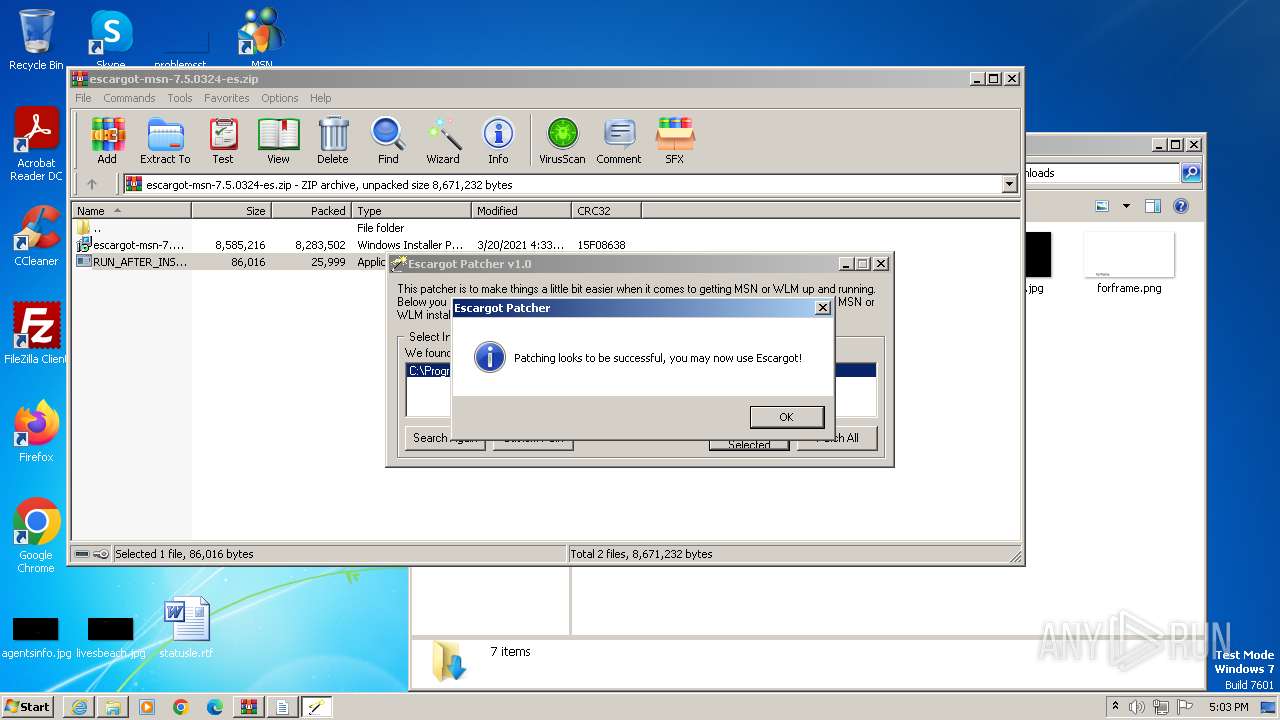Image resolution: width=1280 pixels, height=720 pixels.
Task: Select the livesbeach.jpg desktop file
Action: coord(111,637)
